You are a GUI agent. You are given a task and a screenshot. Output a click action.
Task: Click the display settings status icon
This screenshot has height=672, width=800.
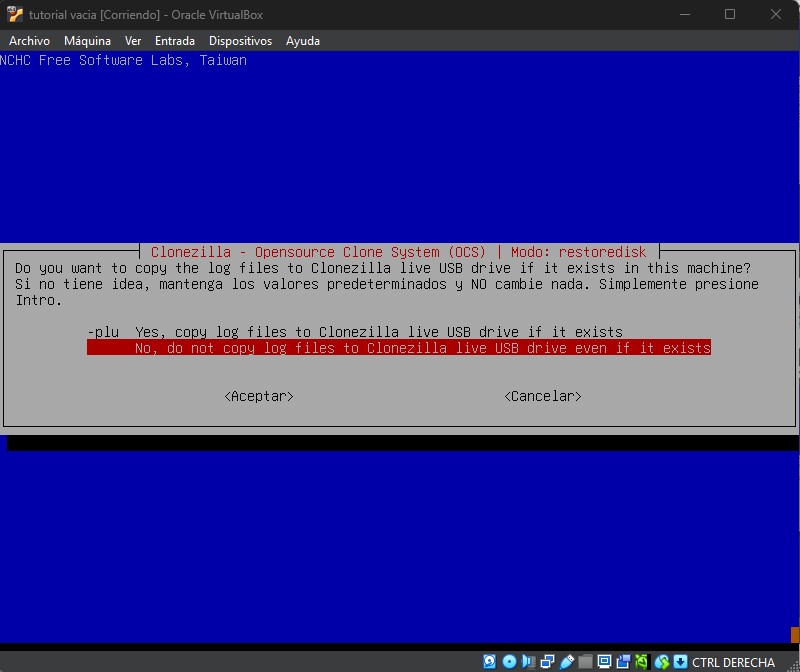click(x=605, y=662)
